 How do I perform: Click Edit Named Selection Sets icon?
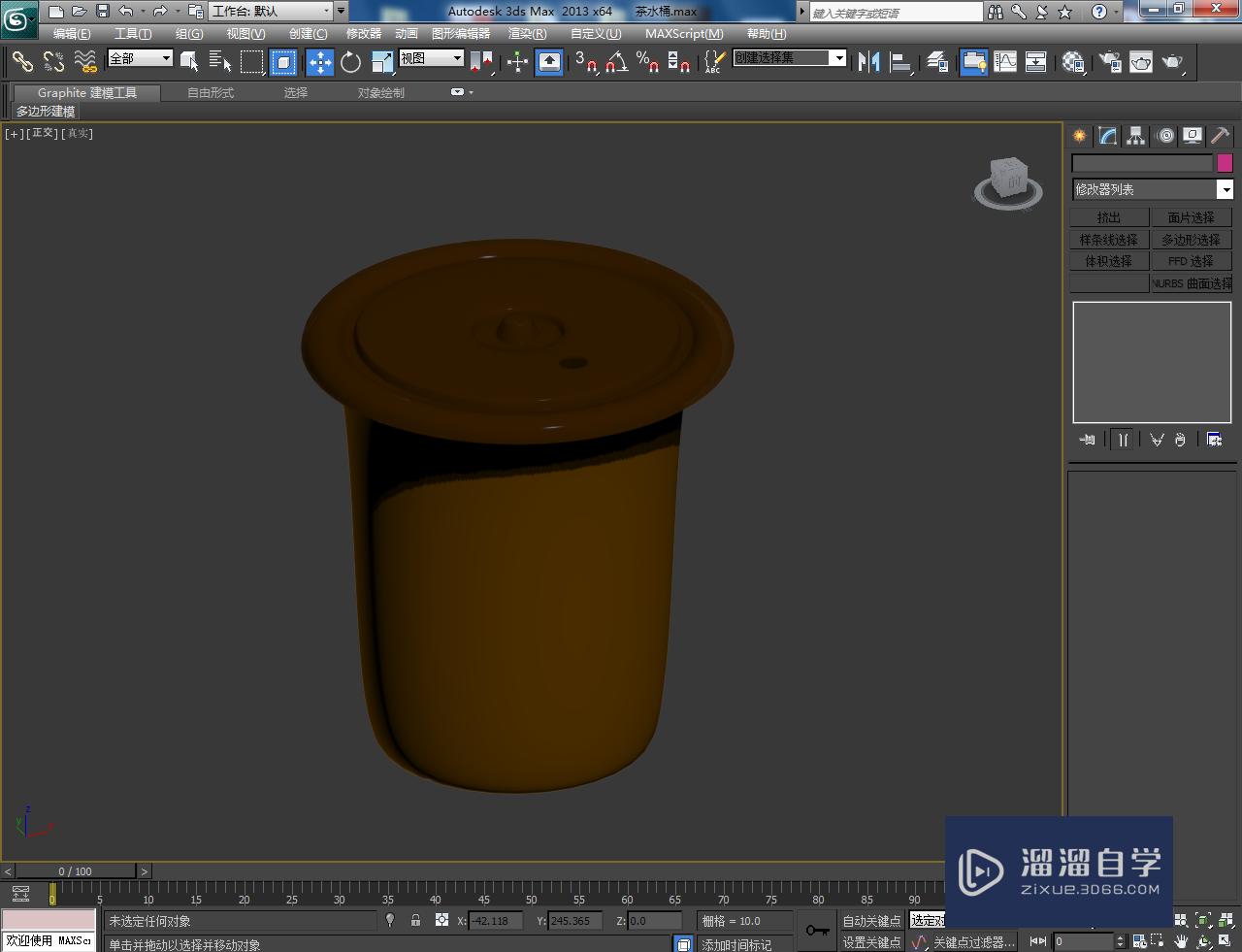713,62
